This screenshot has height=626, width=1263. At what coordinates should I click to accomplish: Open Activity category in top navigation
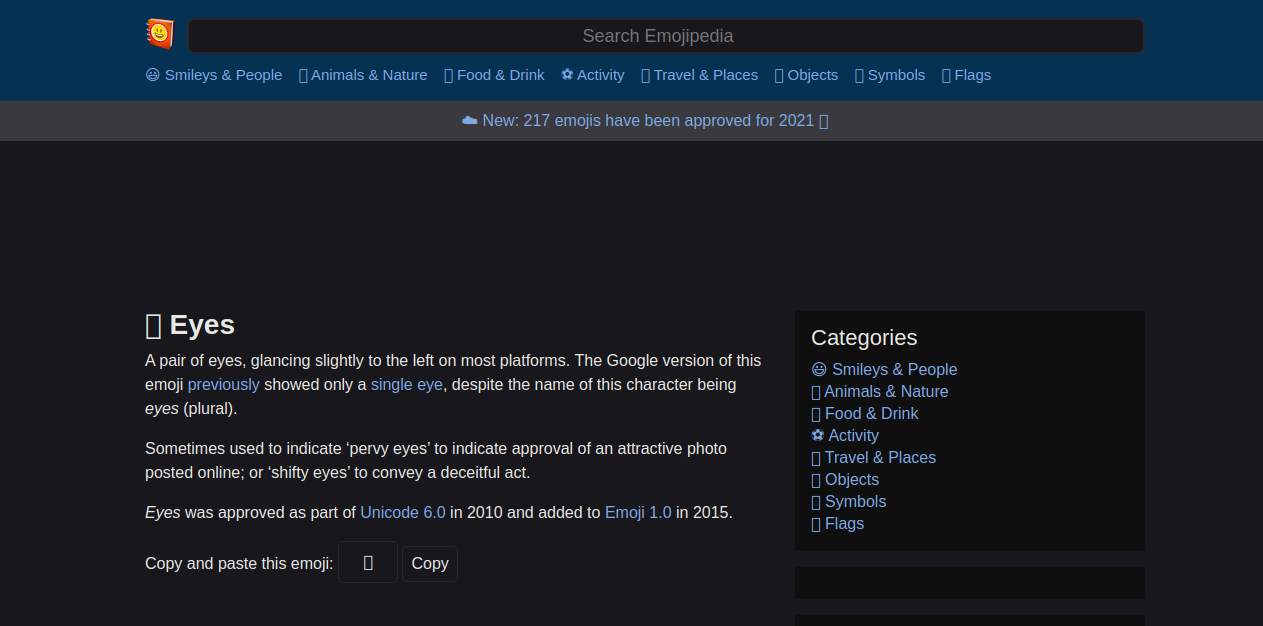tap(593, 75)
